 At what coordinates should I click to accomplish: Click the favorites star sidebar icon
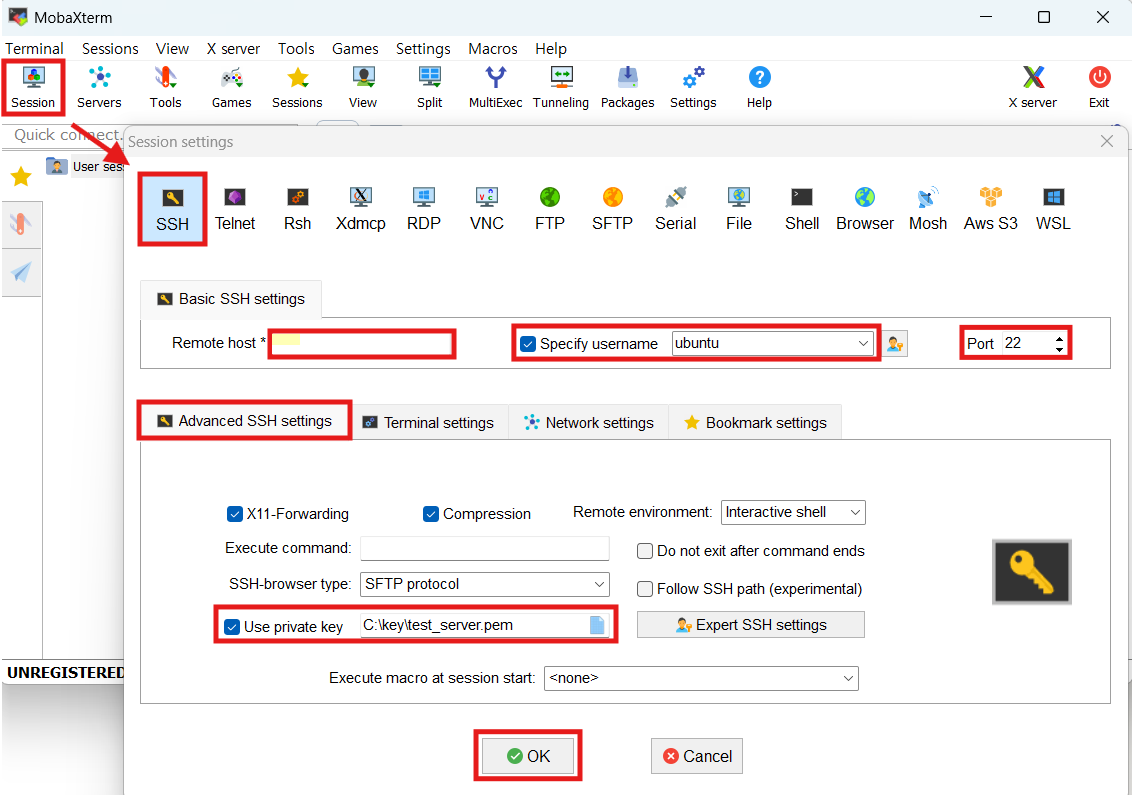click(x=21, y=176)
